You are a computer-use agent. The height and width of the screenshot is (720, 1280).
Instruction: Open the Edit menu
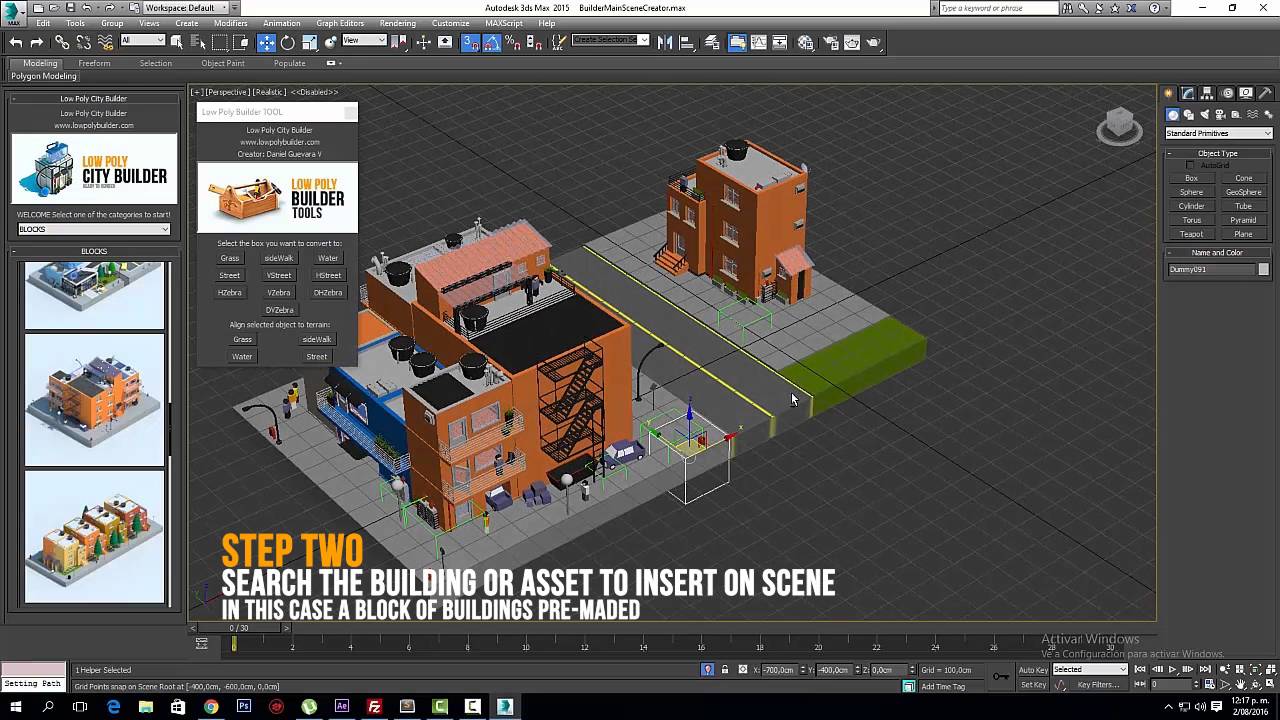pos(43,23)
